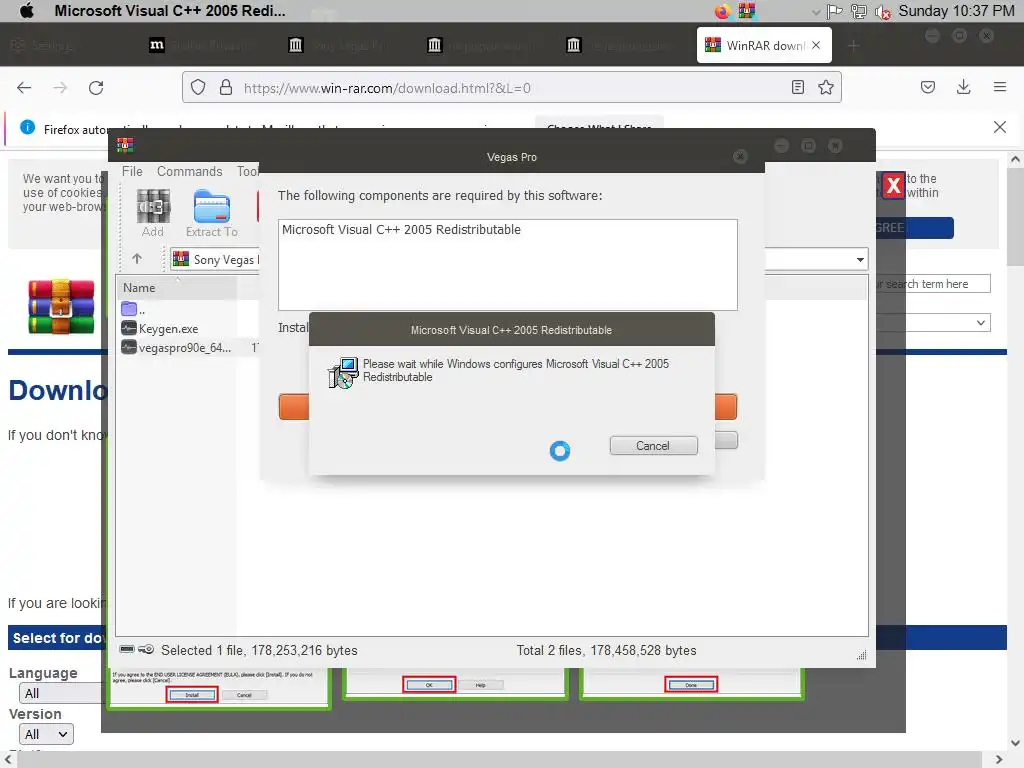Click the win-rar.com URL address field
The width and height of the screenshot is (1024, 768).
(x=511, y=88)
